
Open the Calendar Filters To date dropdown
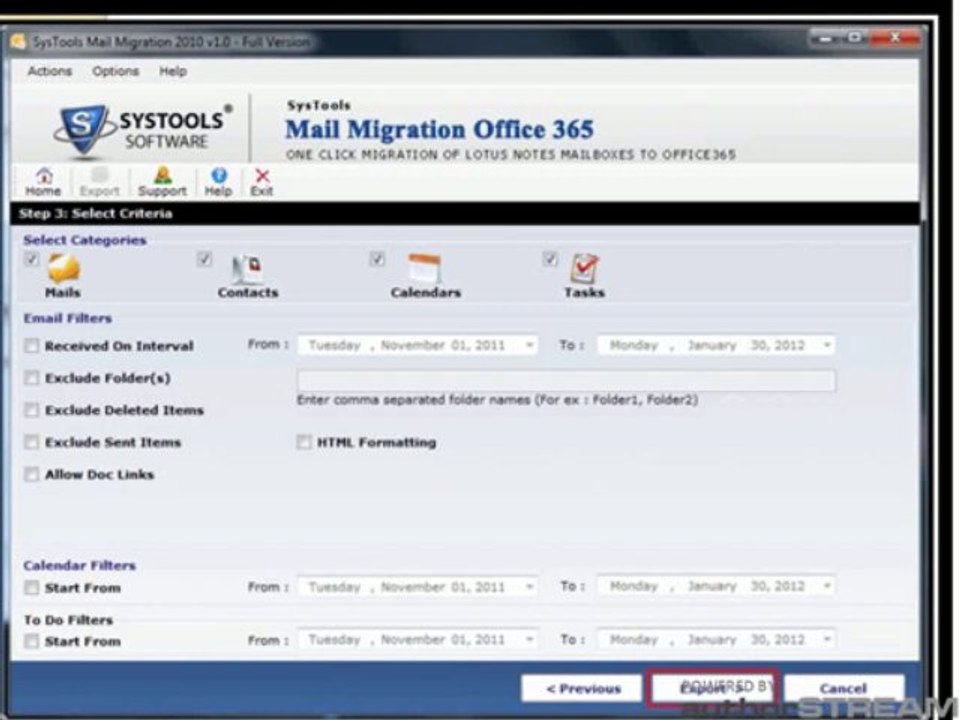(x=827, y=587)
